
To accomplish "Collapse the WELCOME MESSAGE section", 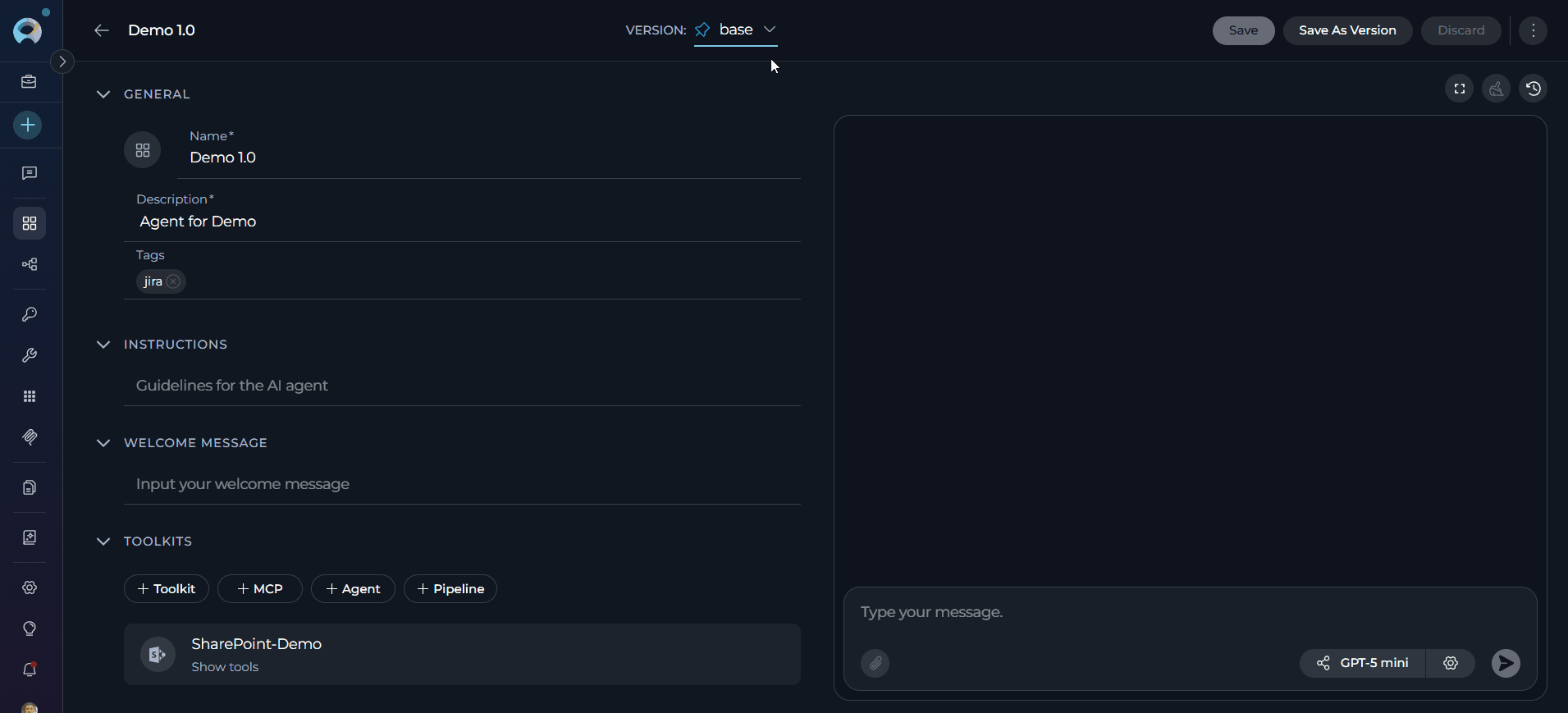I will (103, 443).
